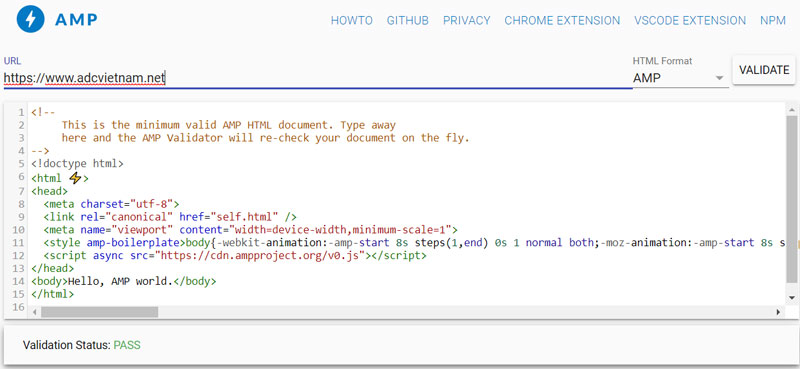Image resolution: width=800 pixels, height=369 pixels.
Task: Click line number 16 in gutter
Action: point(18,307)
